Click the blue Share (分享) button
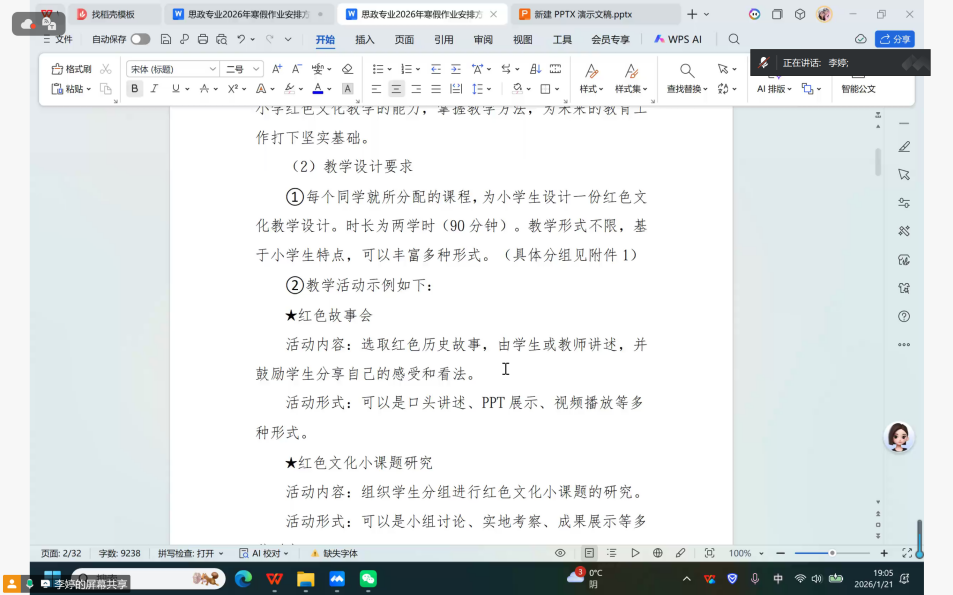Image resolution: width=953 pixels, height=595 pixels. point(894,39)
